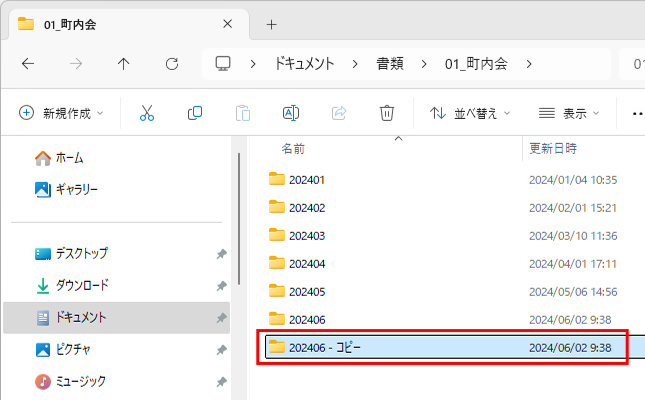Viewport: 645px width, 400px height.
Task: Click navigation pane vertical scrollbar
Action: click(239, 219)
